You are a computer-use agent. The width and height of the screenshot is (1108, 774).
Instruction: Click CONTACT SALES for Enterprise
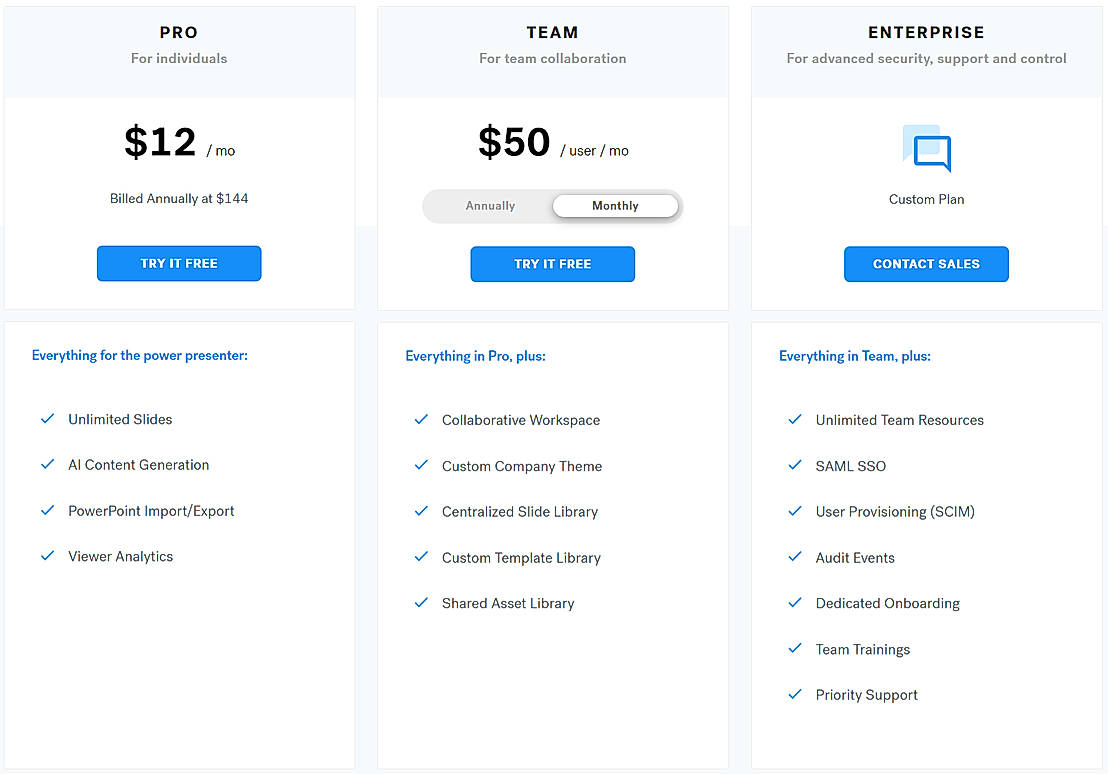(x=926, y=263)
